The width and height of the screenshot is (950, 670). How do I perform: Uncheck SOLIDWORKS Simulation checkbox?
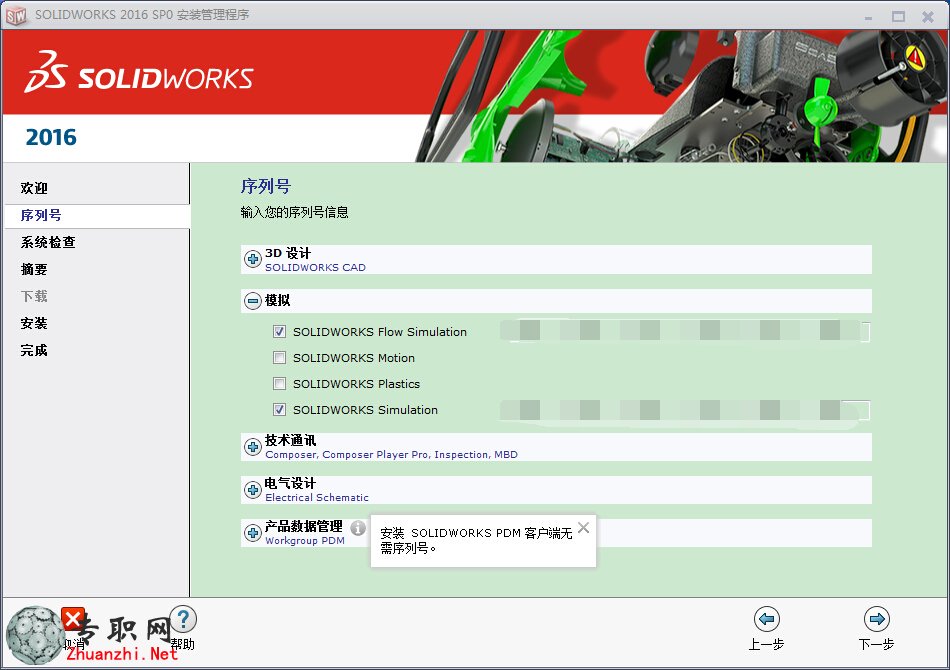[x=279, y=410]
